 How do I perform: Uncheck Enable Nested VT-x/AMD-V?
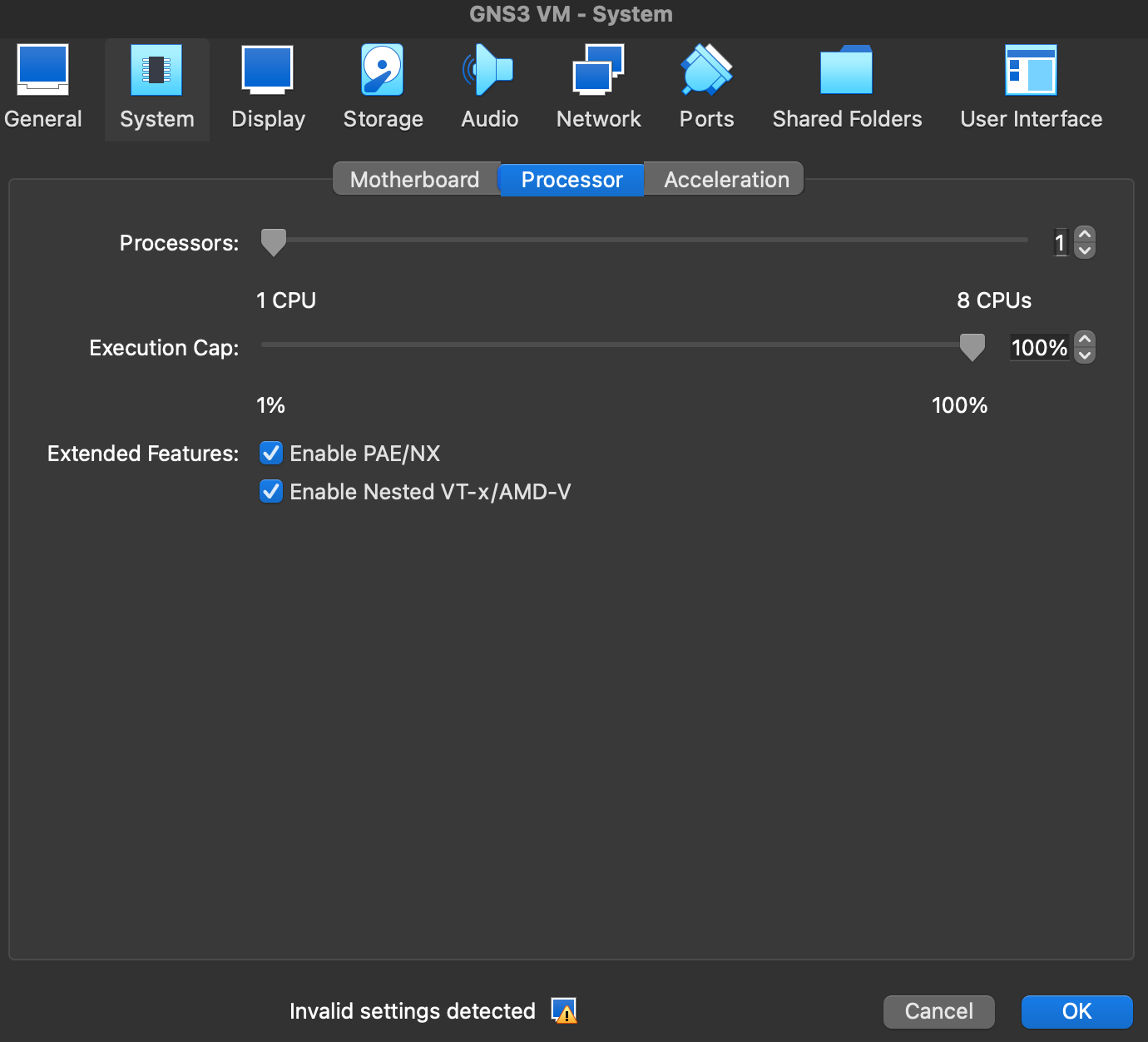tap(270, 491)
